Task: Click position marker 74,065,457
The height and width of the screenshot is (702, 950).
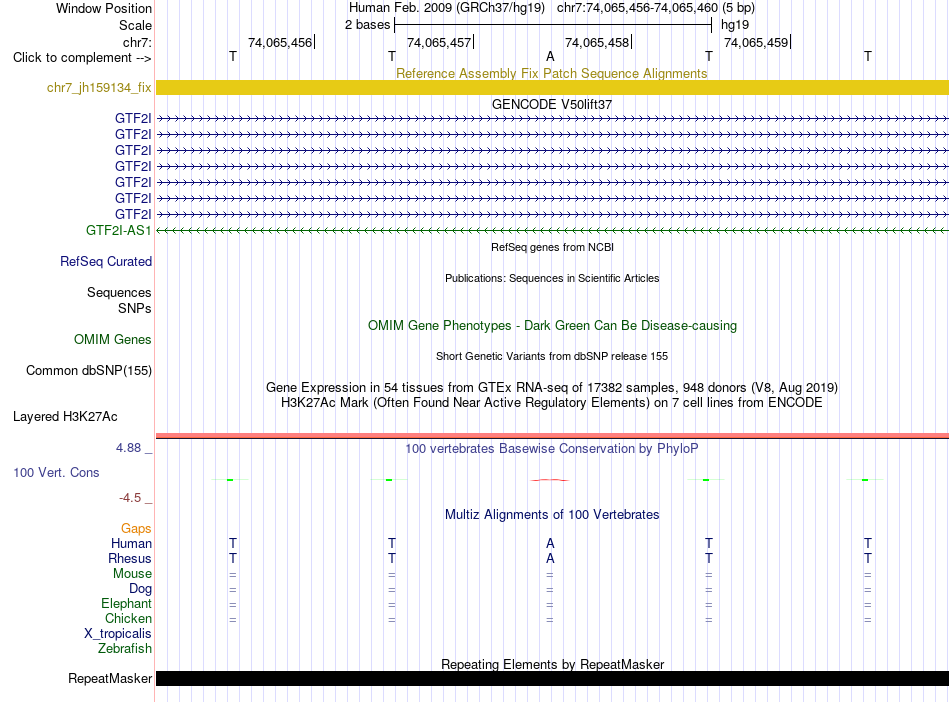Action: tap(439, 42)
